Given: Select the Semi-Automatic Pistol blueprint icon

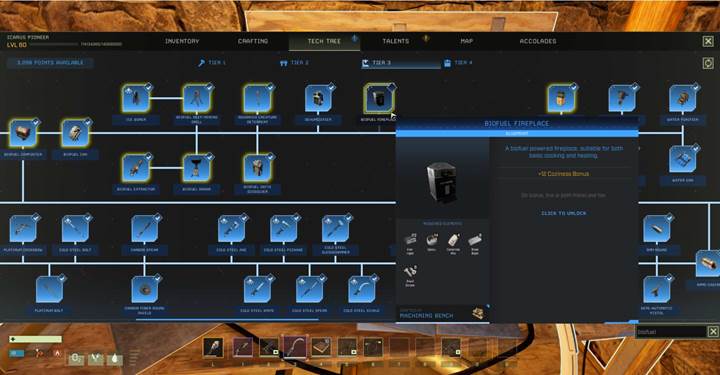Looking at the screenshot, I should pyautogui.click(x=657, y=289).
